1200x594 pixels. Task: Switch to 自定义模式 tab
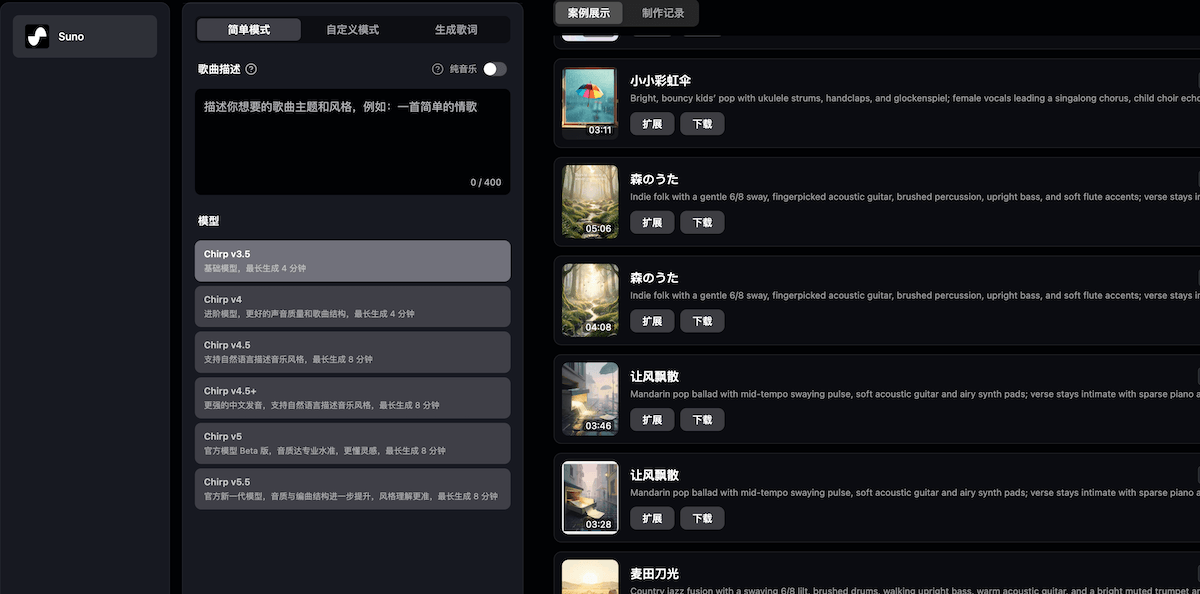[x=353, y=30]
